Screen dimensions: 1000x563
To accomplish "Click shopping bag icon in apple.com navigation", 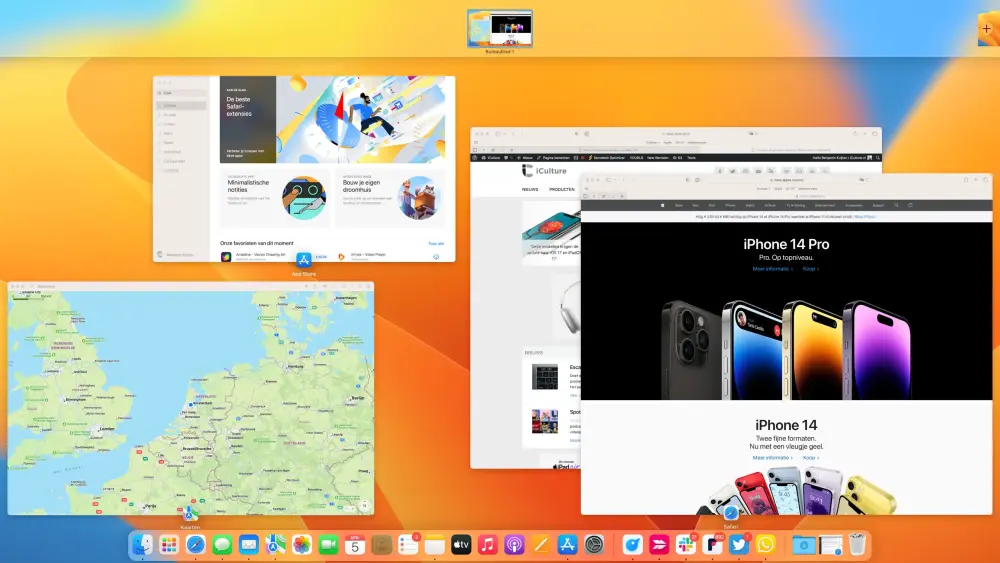I will 910,205.
